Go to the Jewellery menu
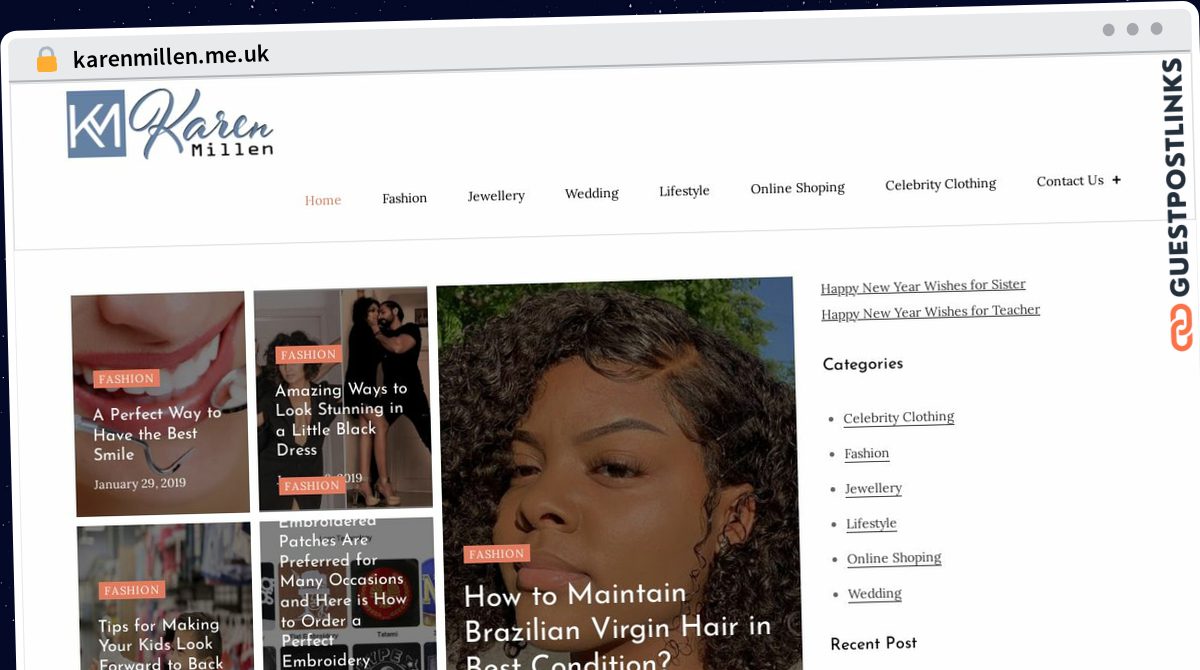 tap(496, 196)
